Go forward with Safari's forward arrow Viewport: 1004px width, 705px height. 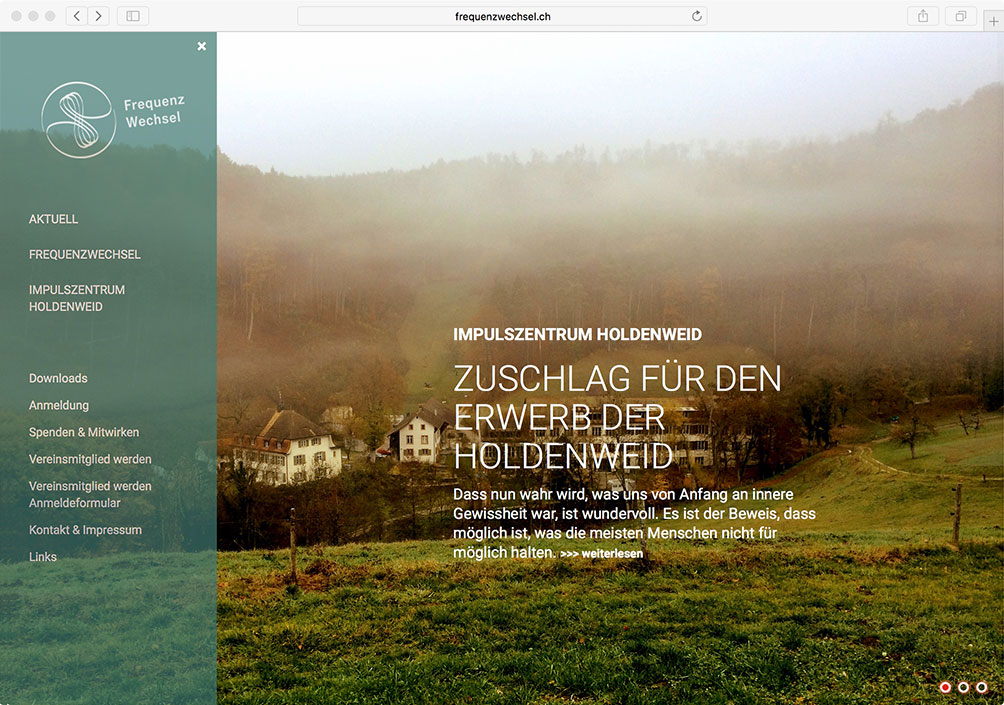[x=98, y=16]
